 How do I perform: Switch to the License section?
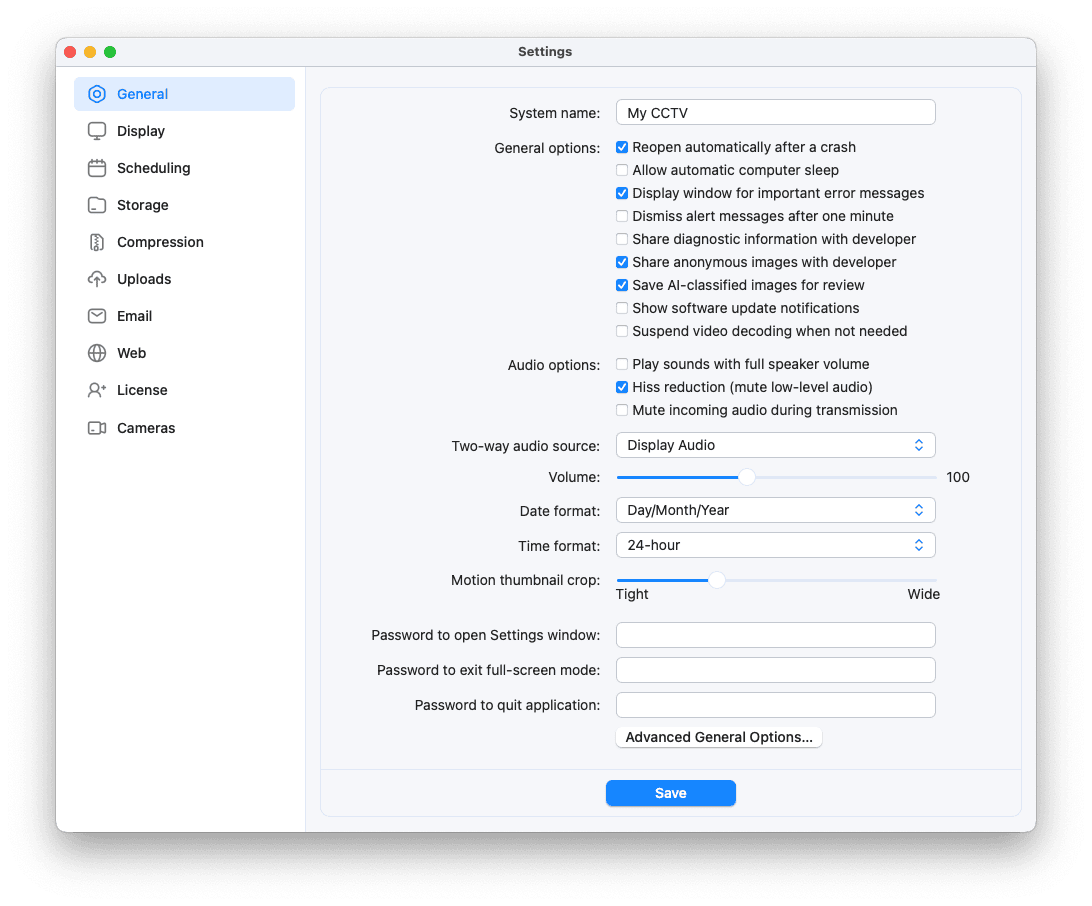pyautogui.click(x=96, y=390)
